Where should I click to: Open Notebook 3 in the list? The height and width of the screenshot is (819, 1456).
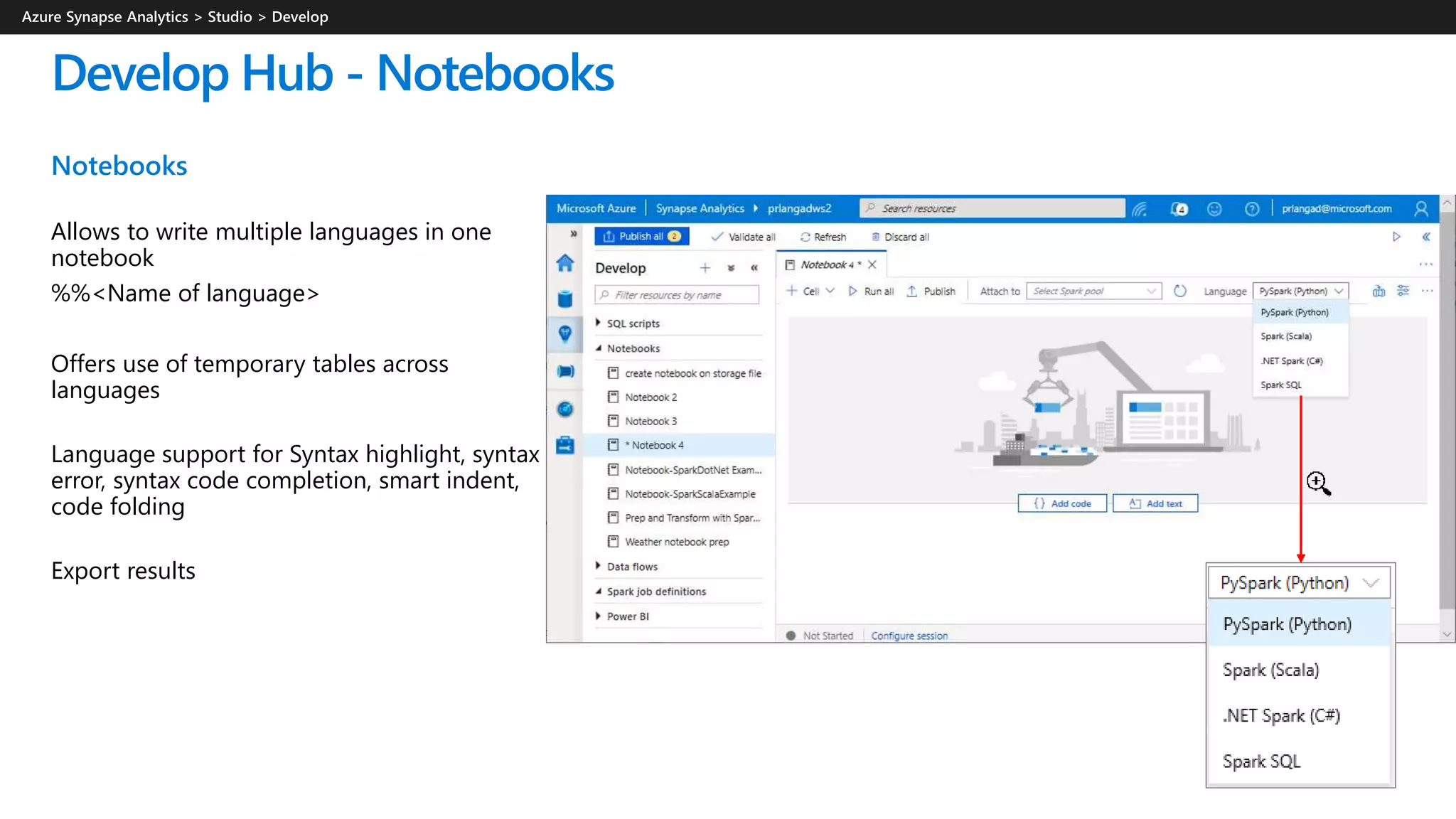643,421
